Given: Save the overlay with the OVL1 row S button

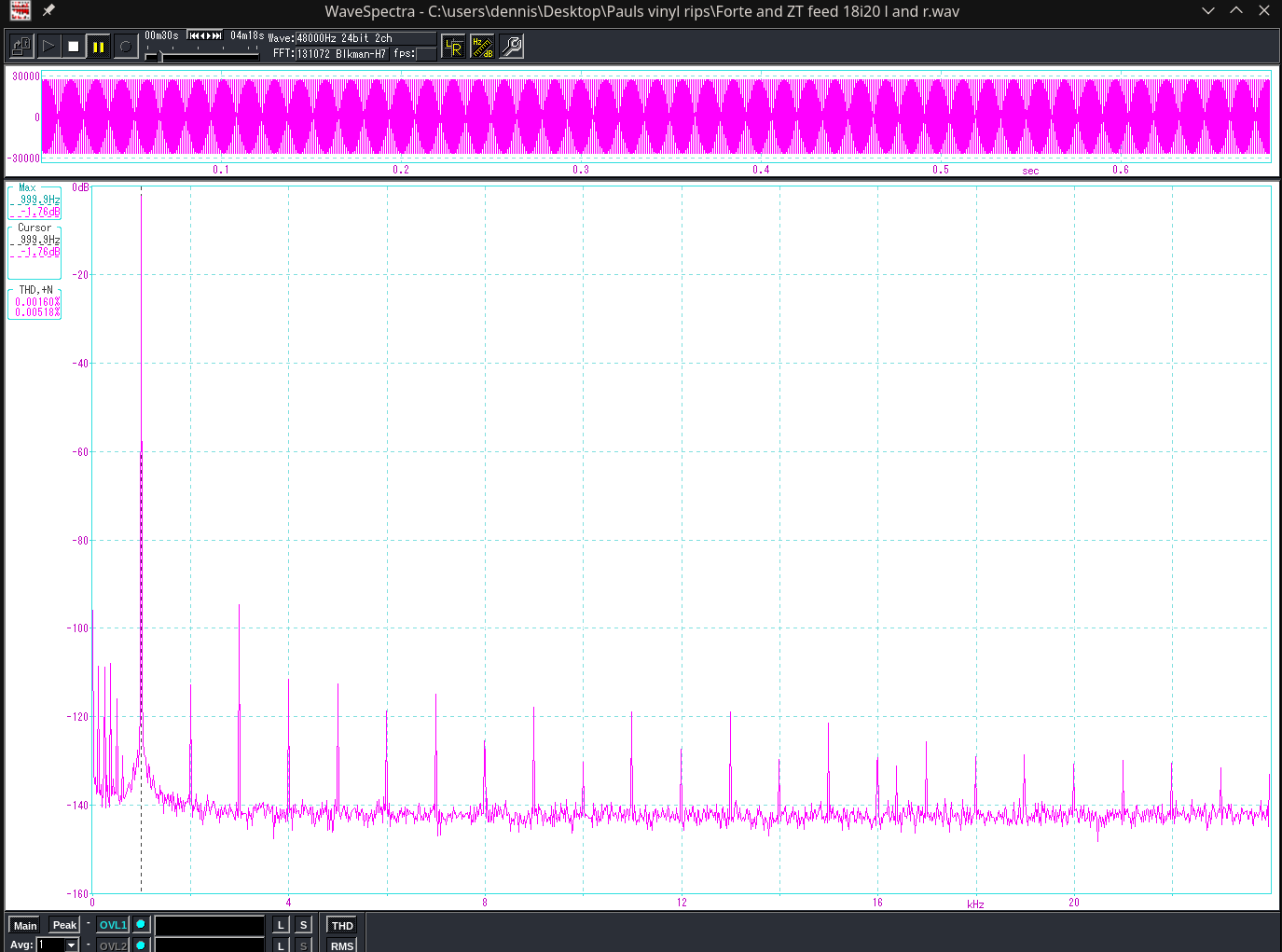Looking at the screenshot, I should 303,925.
